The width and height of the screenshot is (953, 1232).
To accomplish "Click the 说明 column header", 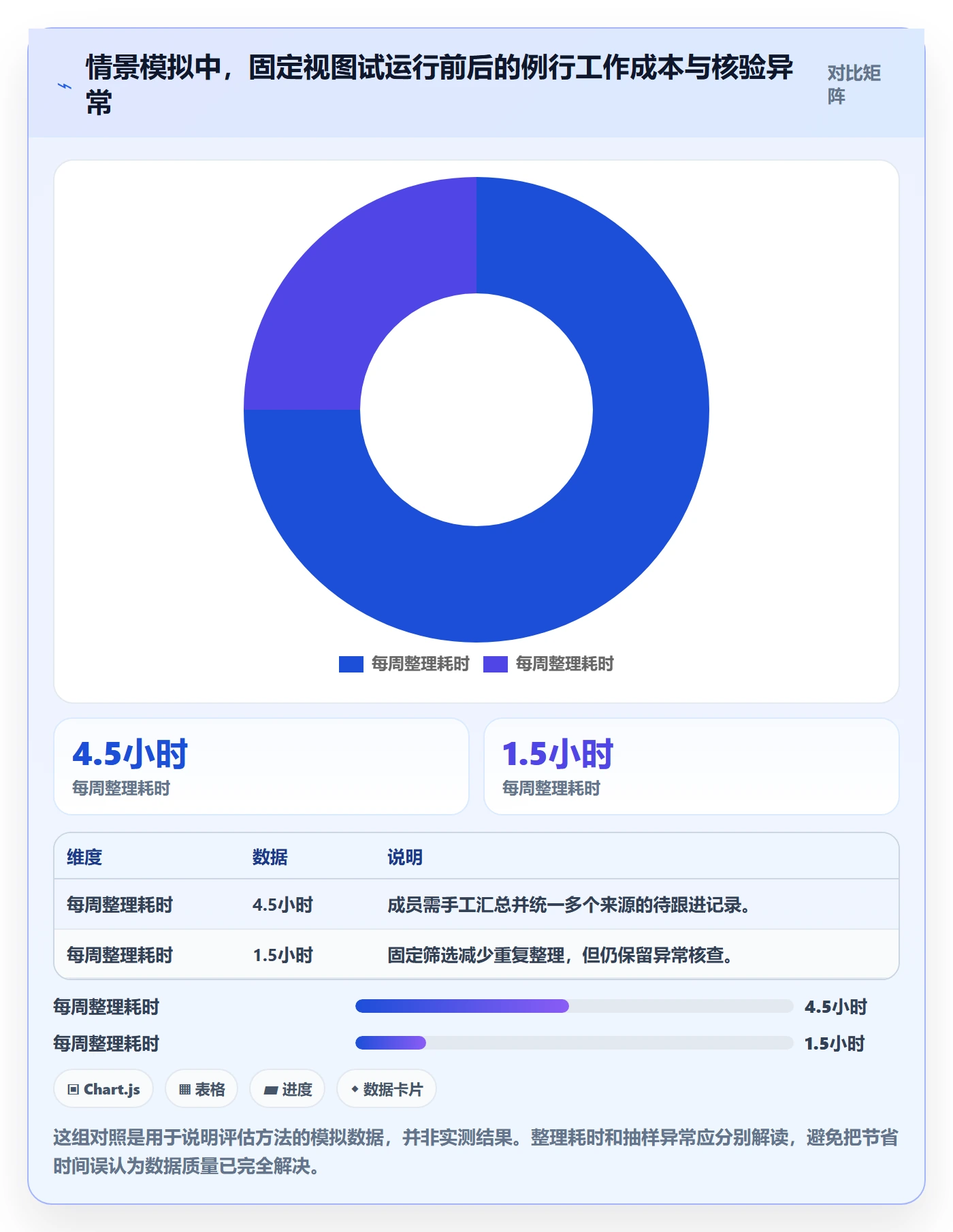I will (405, 857).
